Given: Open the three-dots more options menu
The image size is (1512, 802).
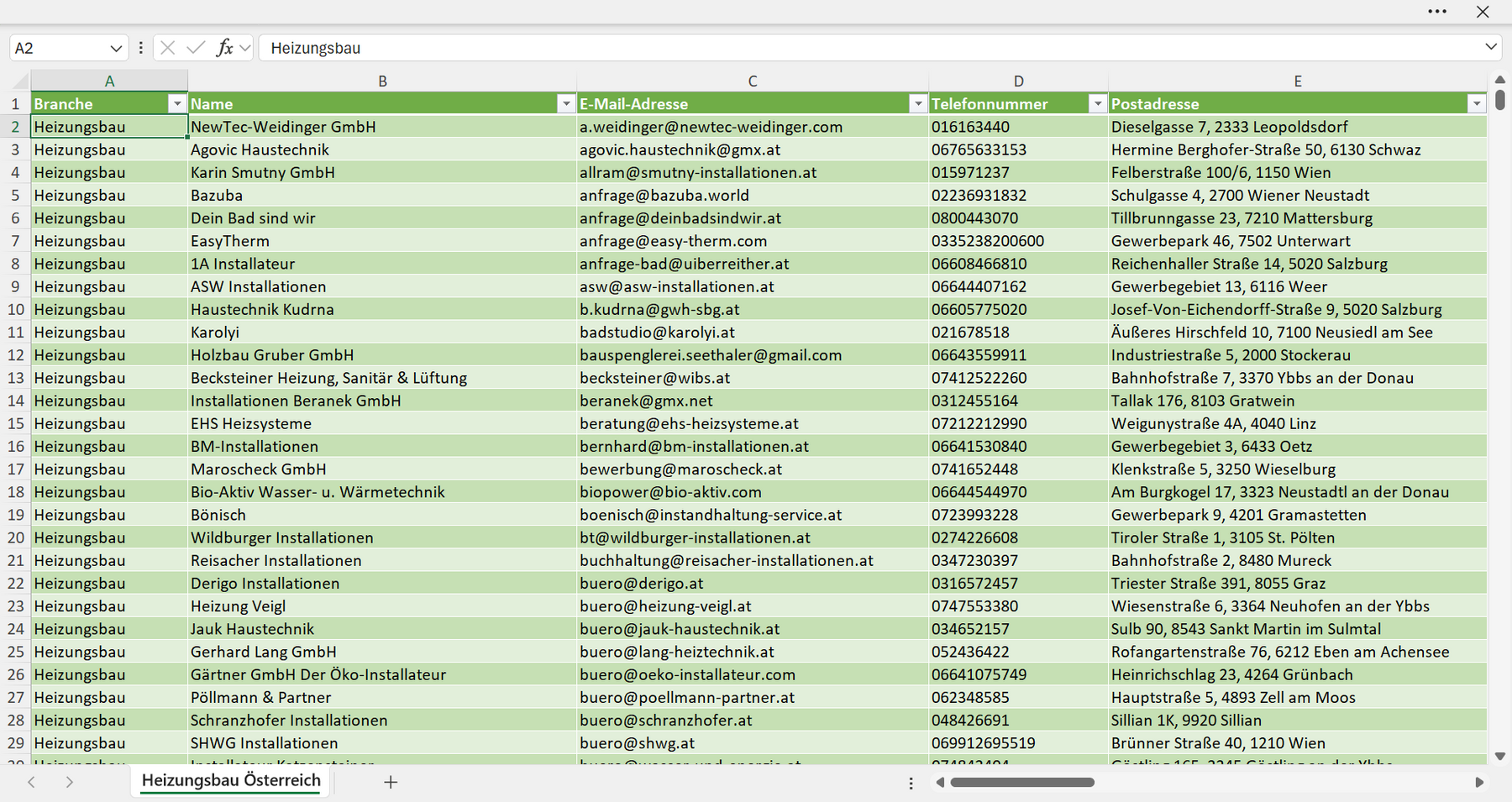Looking at the screenshot, I should pyautogui.click(x=1437, y=12).
